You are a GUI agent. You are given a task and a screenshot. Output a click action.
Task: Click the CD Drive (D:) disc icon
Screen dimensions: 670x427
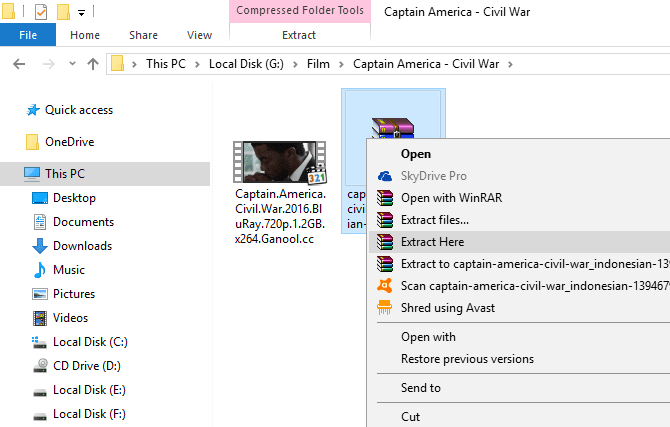[40, 365]
